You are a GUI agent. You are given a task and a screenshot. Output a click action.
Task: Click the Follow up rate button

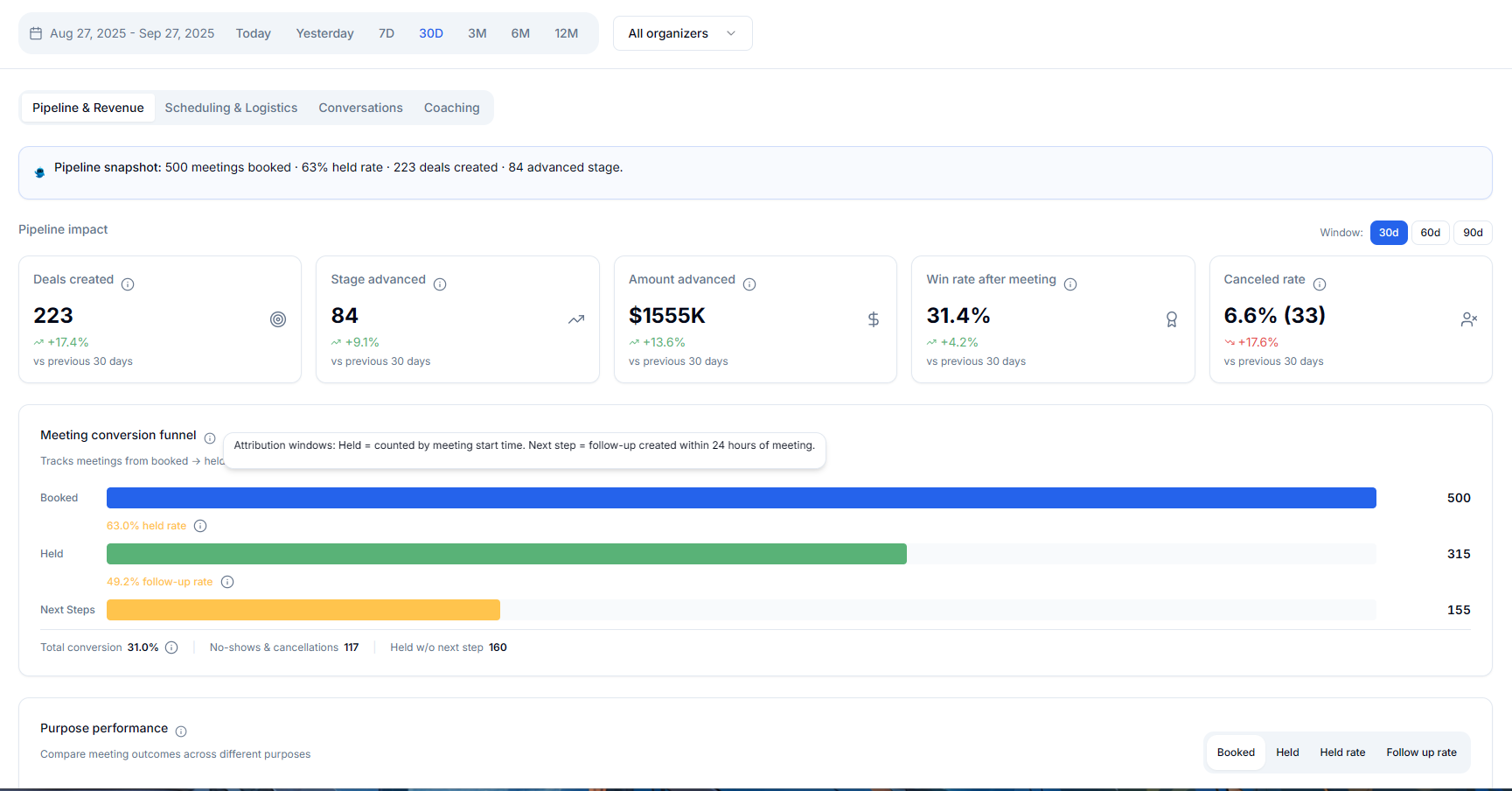tap(1420, 752)
